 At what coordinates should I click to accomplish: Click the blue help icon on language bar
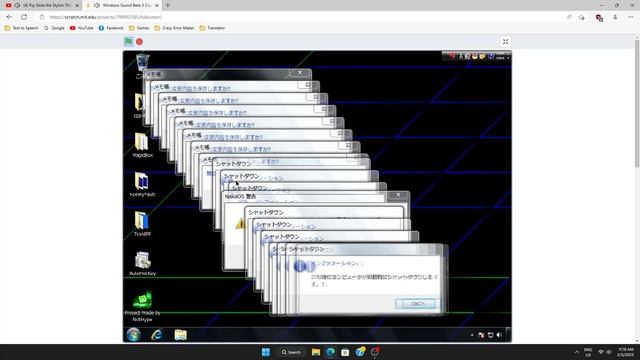(491, 56)
